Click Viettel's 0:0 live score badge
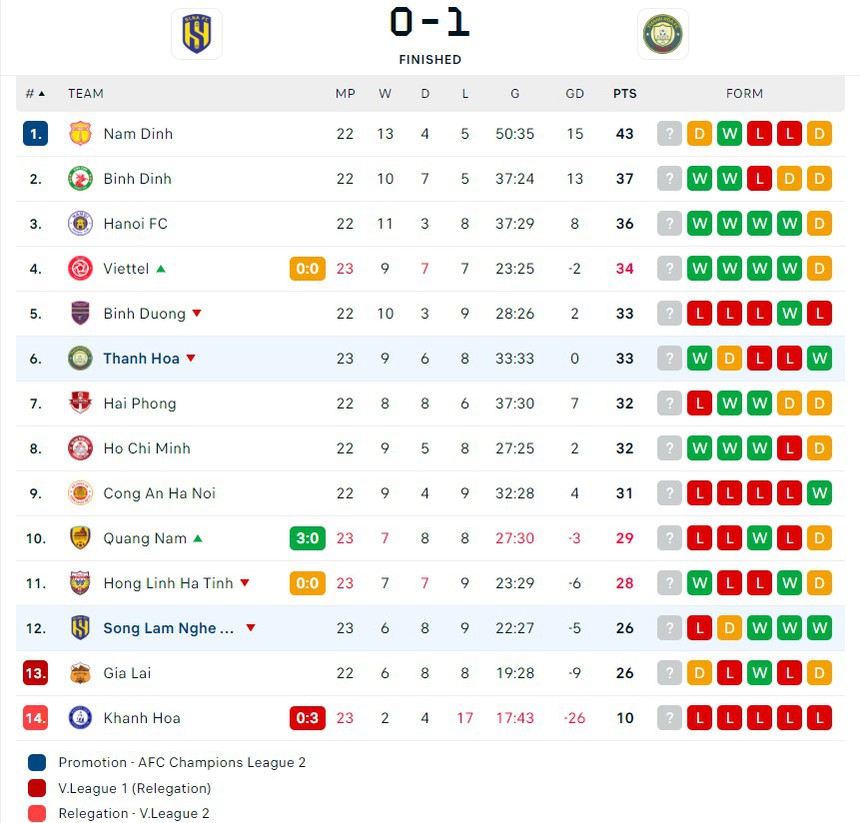This screenshot has width=860, height=823. coord(308,269)
